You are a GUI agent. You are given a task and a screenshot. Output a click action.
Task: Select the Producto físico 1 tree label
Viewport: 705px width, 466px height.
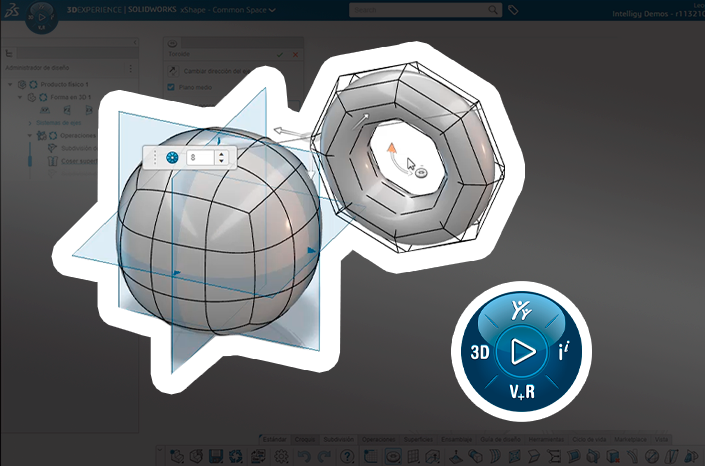point(64,84)
